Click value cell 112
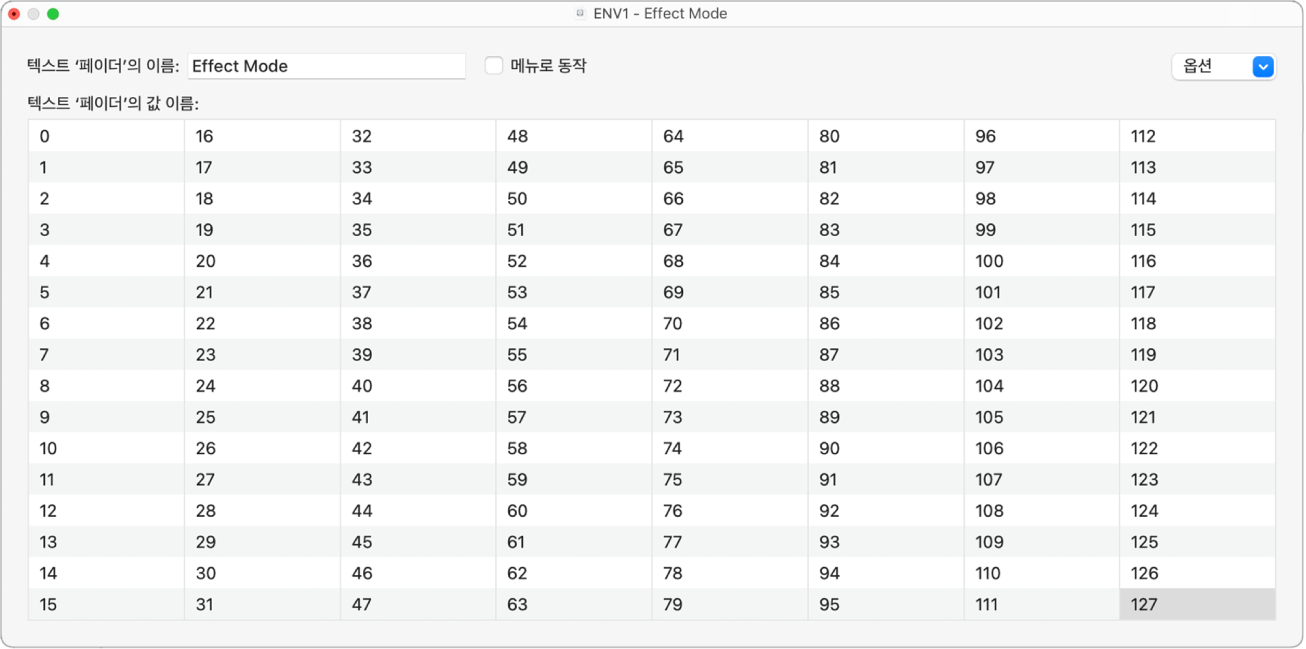1306x649 pixels. (x=1196, y=136)
